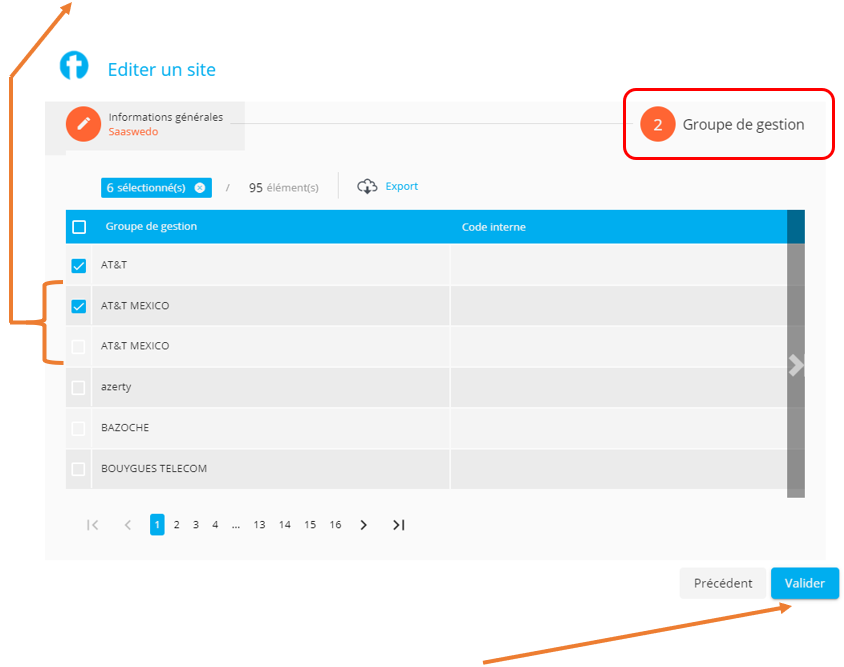Screen dimensions: 844x667
Task: Toggle the select-all checkbox in header
Action: coord(79,227)
